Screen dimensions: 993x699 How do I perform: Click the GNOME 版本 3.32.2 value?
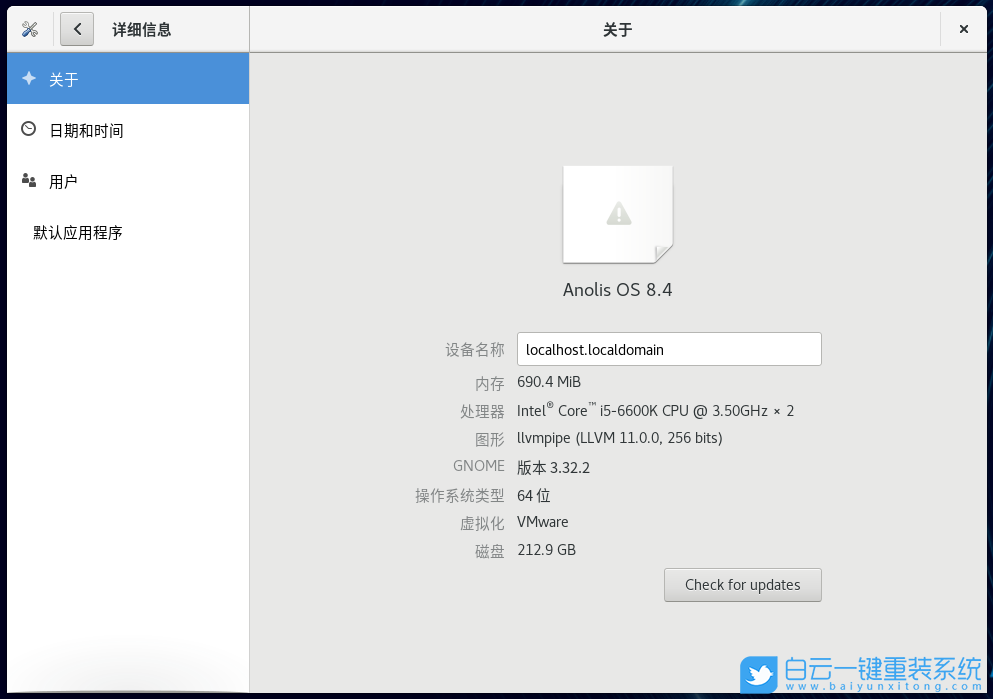(x=553, y=468)
